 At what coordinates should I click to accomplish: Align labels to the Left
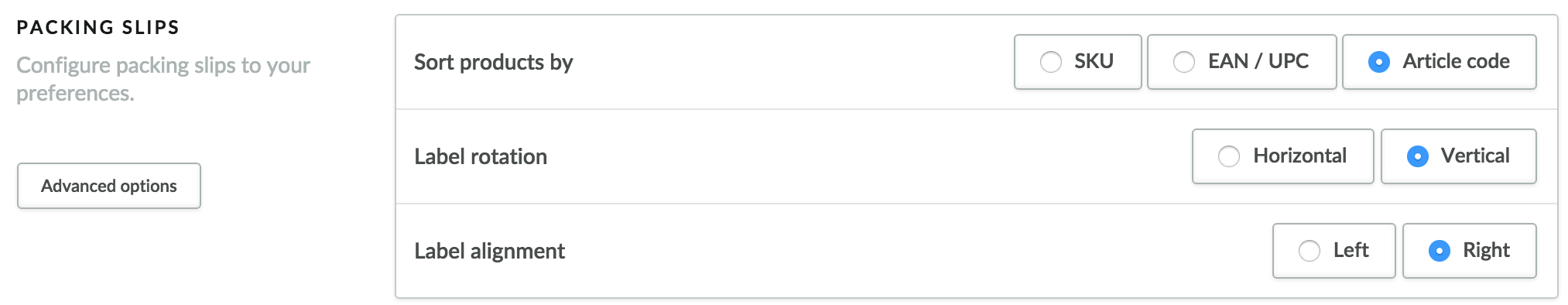[x=1333, y=251]
